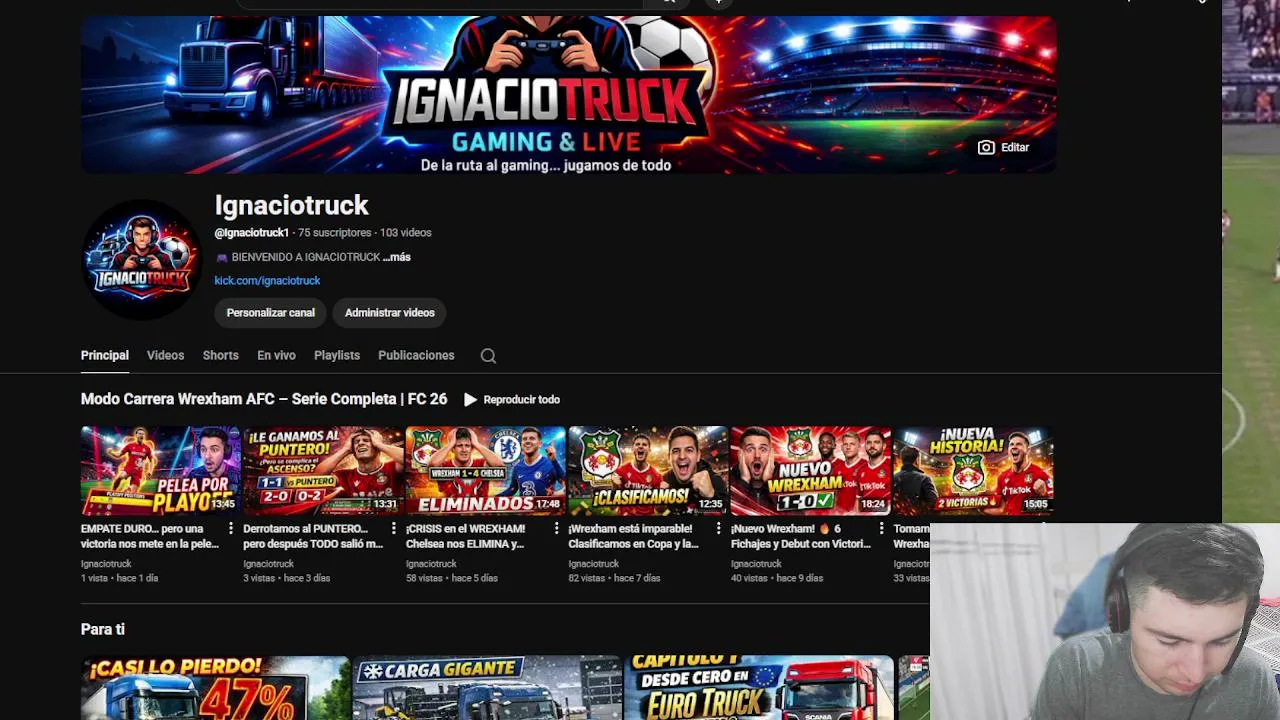Open the PELEA POR PLAYOFF thumbnail

(160, 471)
